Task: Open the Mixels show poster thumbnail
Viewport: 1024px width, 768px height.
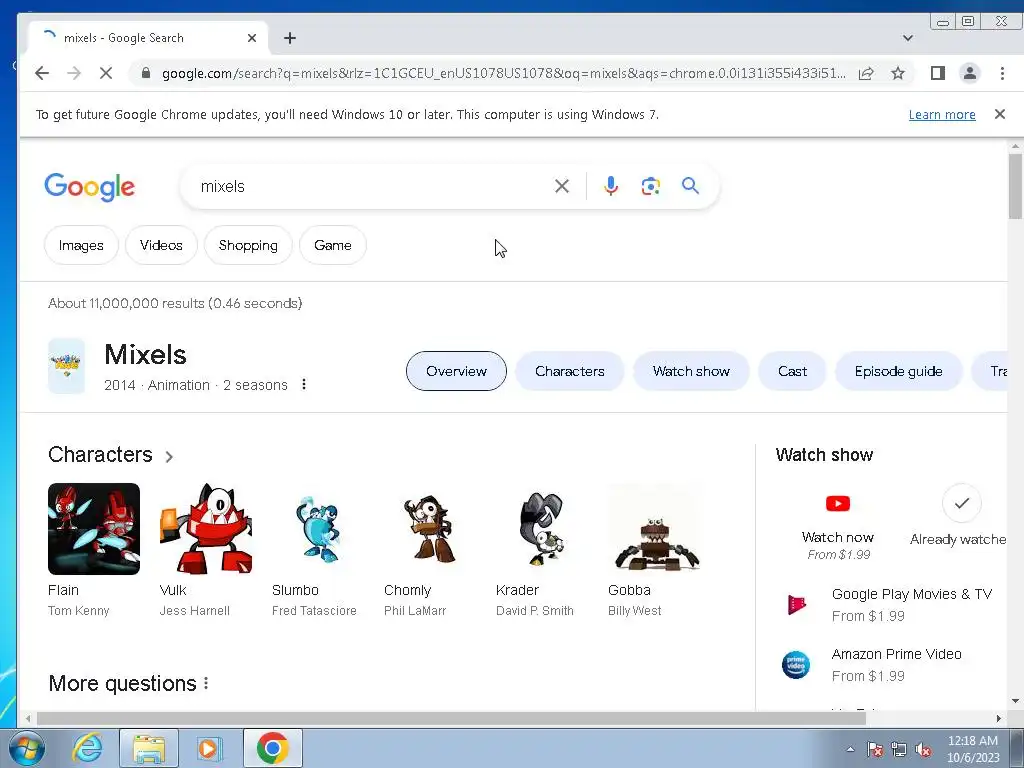Action: point(67,366)
